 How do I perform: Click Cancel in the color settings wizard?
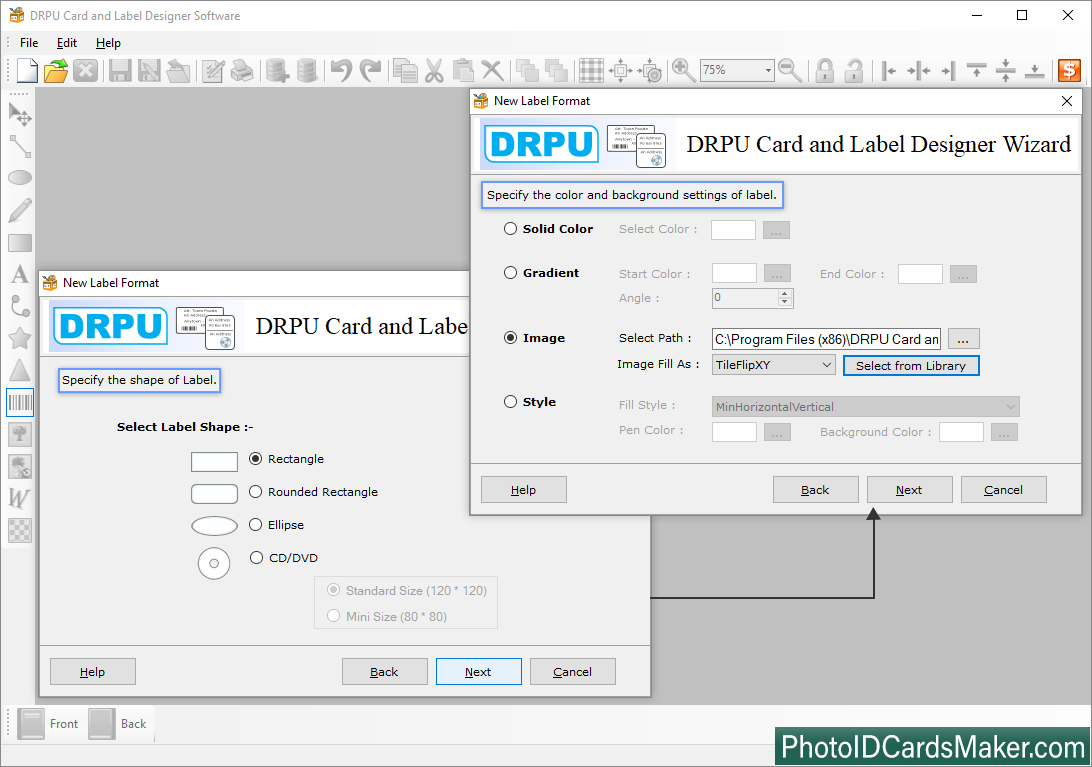click(1004, 490)
